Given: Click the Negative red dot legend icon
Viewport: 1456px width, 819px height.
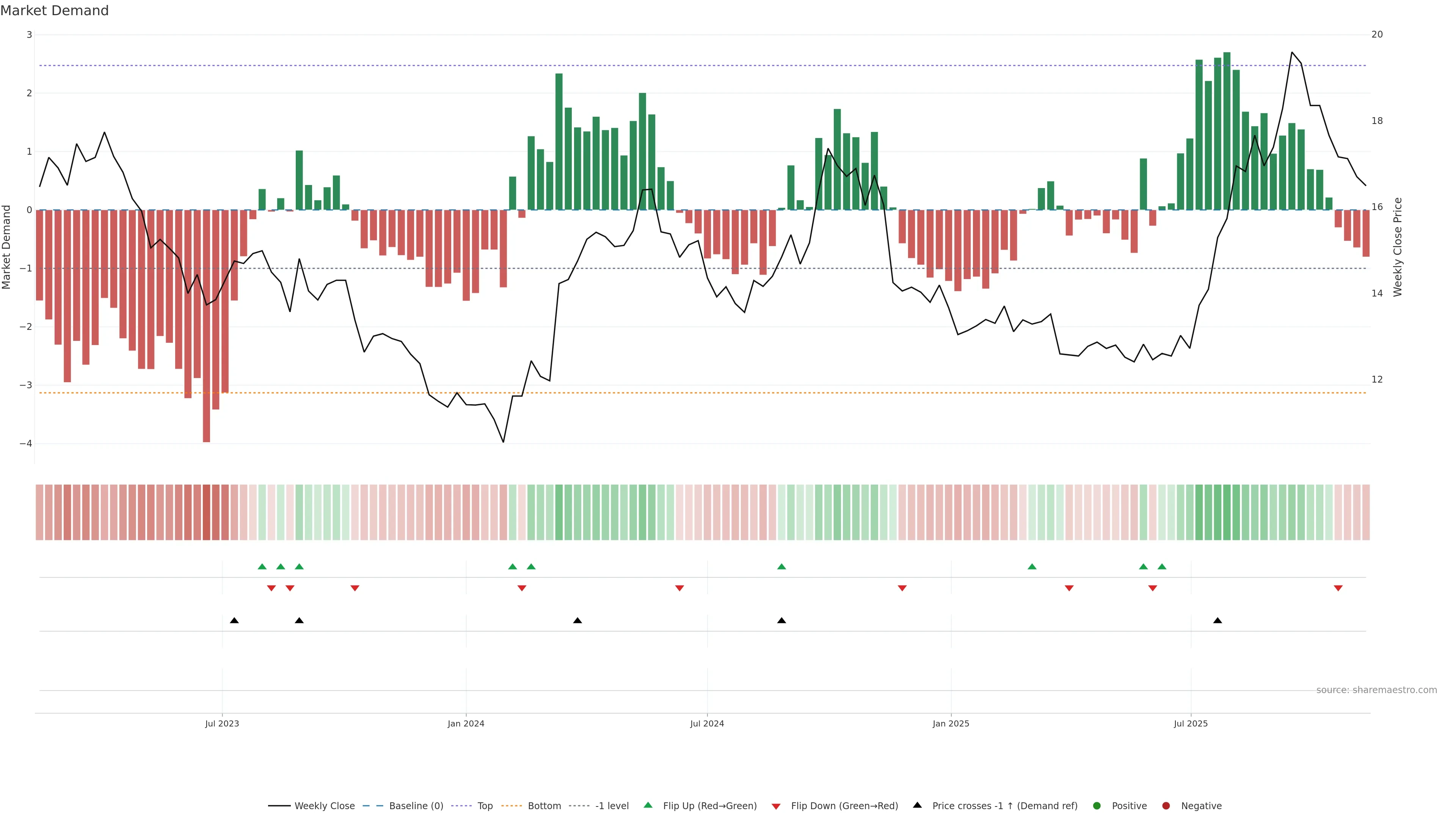Looking at the screenshot, I should 1166,806.
